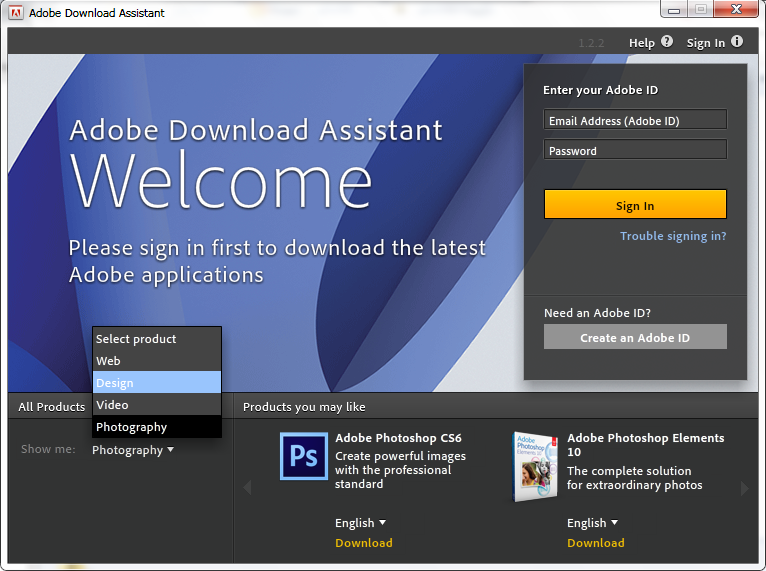Click the 1.2.2 version number
Viewport: 766px width, 571px height.
(x=591, y=43)
